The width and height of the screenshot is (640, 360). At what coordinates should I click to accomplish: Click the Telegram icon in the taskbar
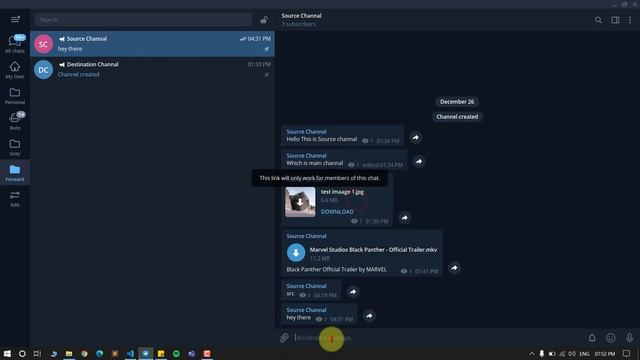coord(145,353)
